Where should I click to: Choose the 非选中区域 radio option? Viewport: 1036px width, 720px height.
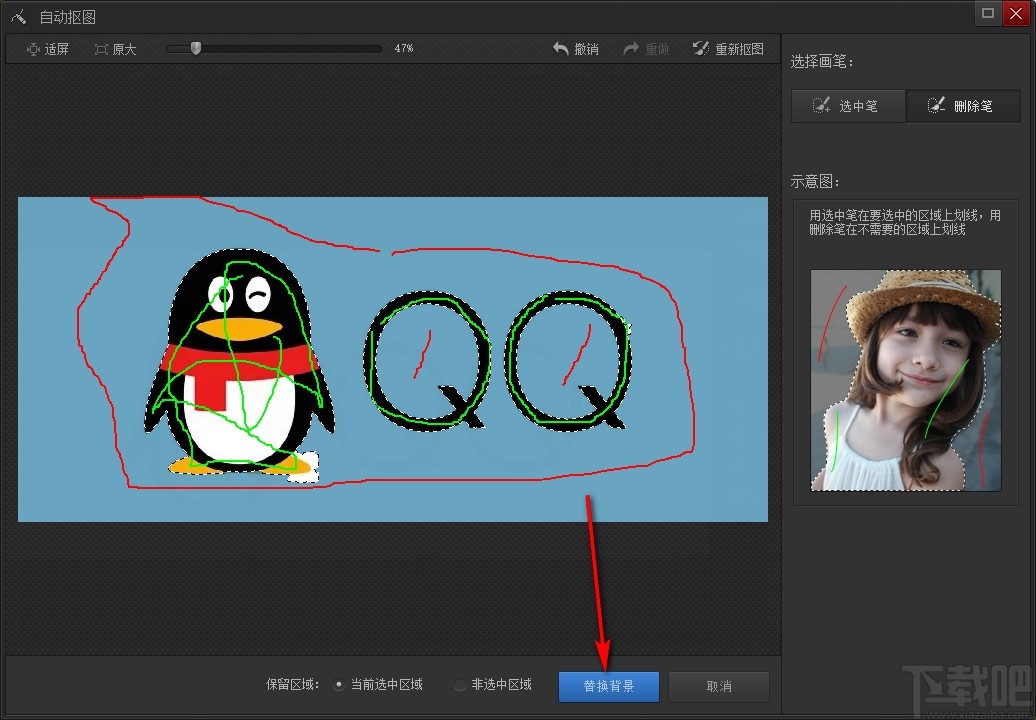pos(460,685)
